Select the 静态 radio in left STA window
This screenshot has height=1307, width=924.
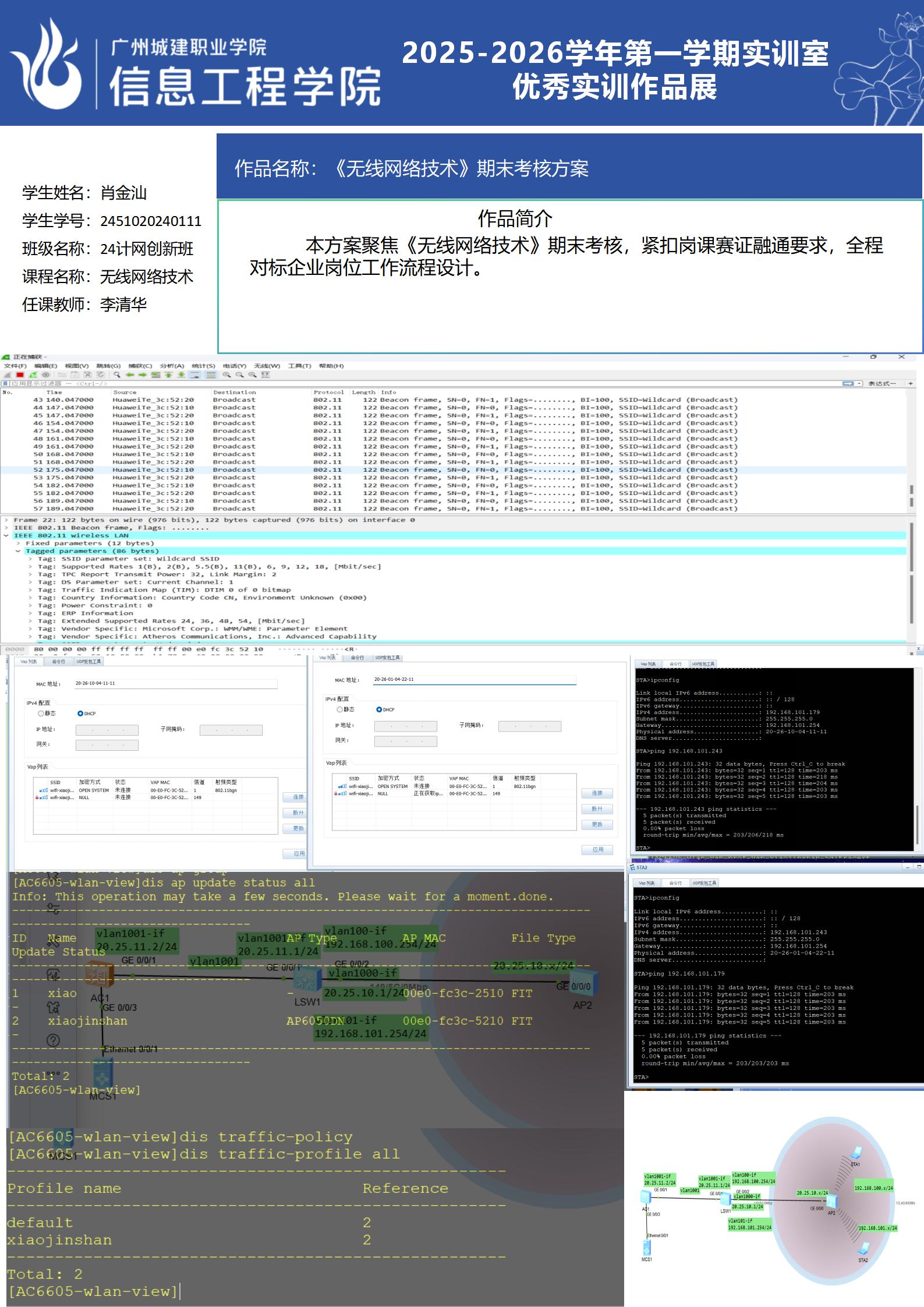(x=41, y=713)
